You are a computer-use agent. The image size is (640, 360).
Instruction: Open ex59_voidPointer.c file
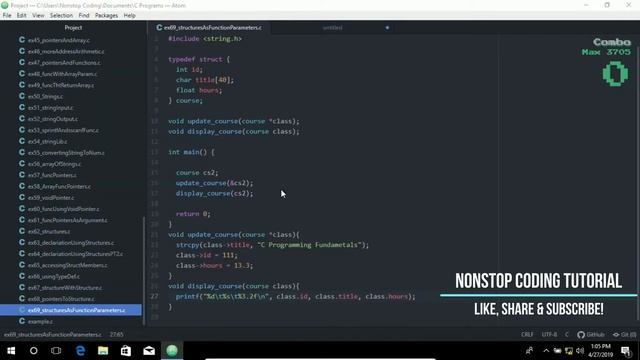tap(51, 198)
